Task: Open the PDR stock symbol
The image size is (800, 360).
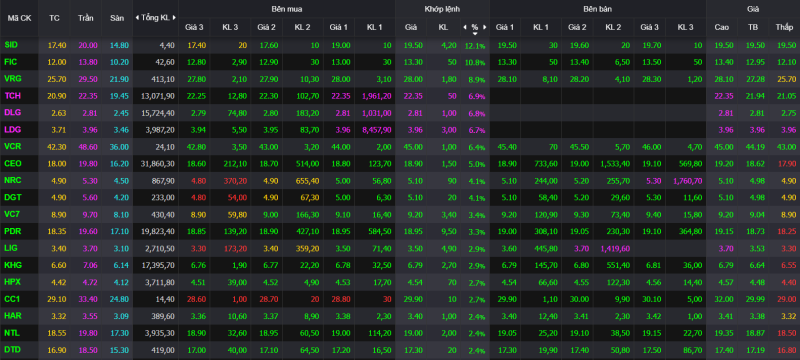Action: pyautogui.click(x=12, y=231)
